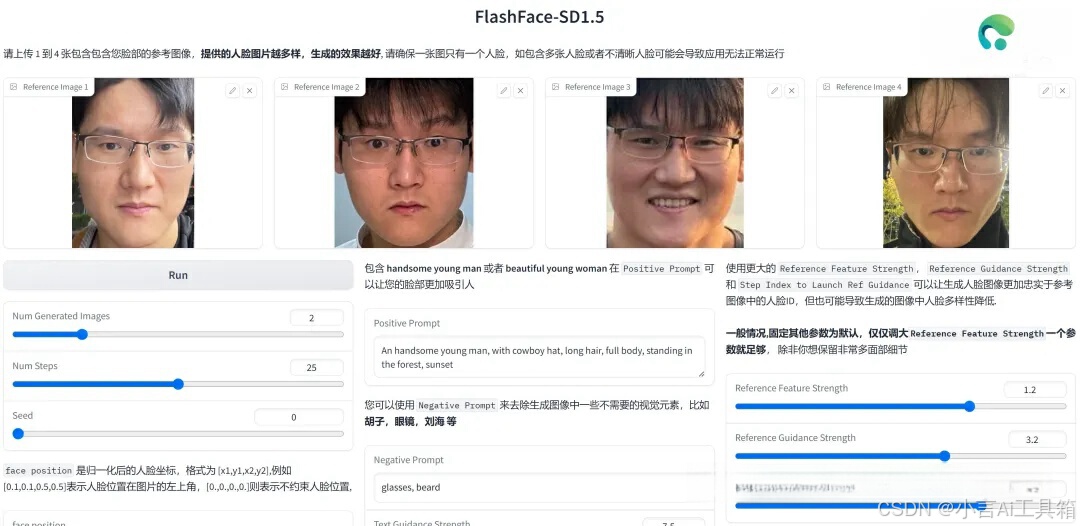The width and height of the screenshot is (1080, 526).
Task: Click the Negative Prompt label
Action: click(x=409, y=460)
